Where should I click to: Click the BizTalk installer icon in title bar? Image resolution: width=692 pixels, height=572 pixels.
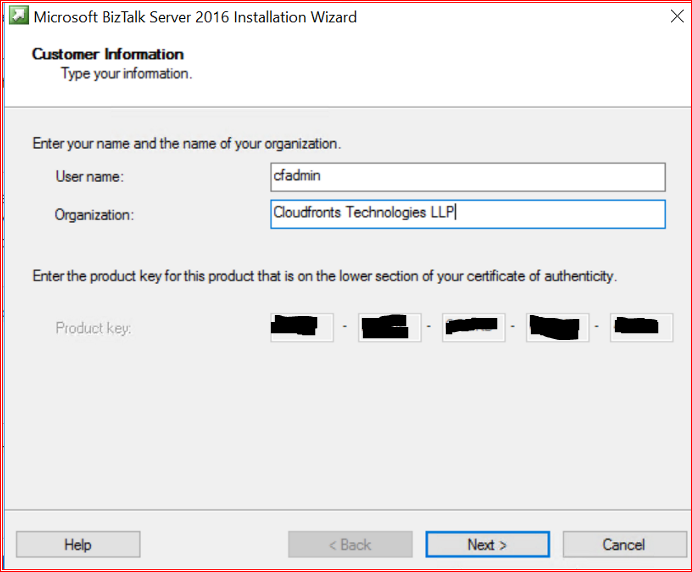pos(17,16)
